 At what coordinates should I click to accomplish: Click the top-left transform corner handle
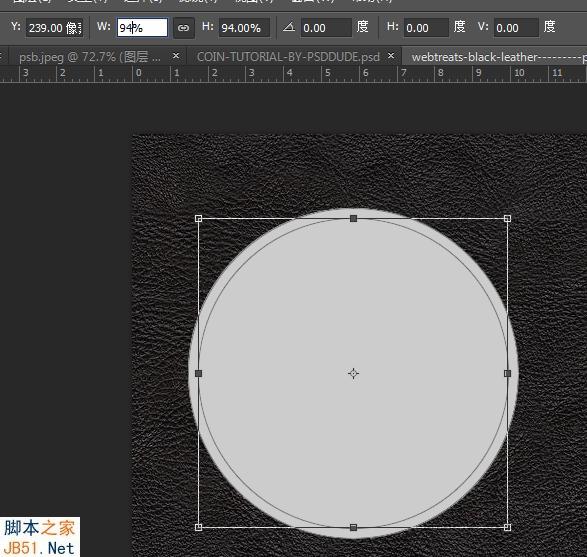click(198, 218)
